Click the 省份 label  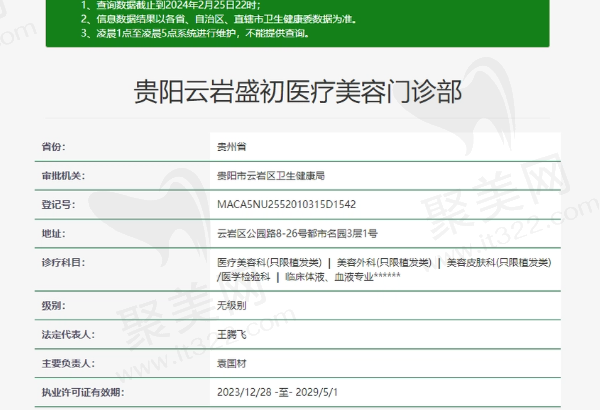coord(54,147)
